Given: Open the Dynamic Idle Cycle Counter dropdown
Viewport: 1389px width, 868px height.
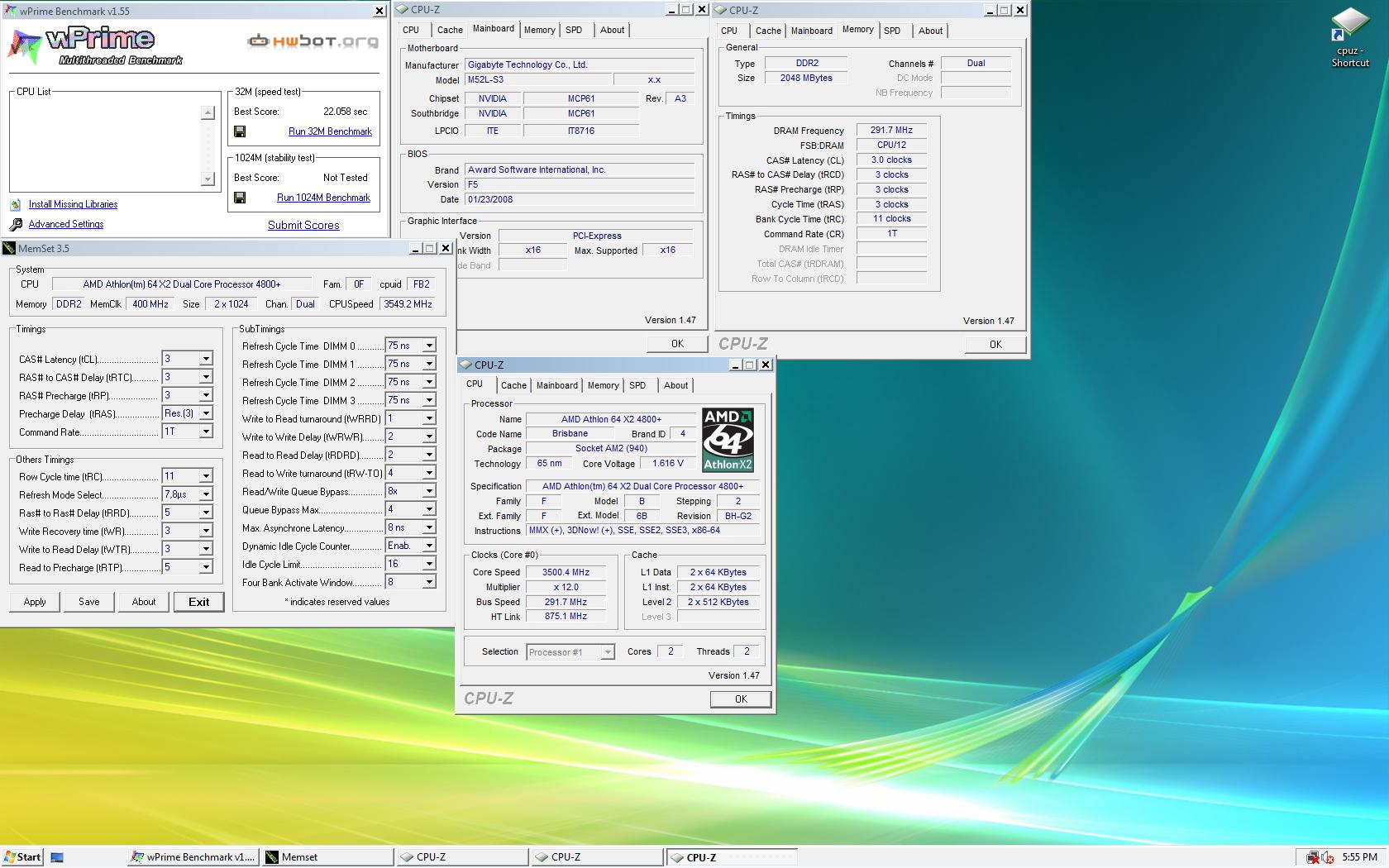Looking at the screenshot, I should tap(429, 546).
